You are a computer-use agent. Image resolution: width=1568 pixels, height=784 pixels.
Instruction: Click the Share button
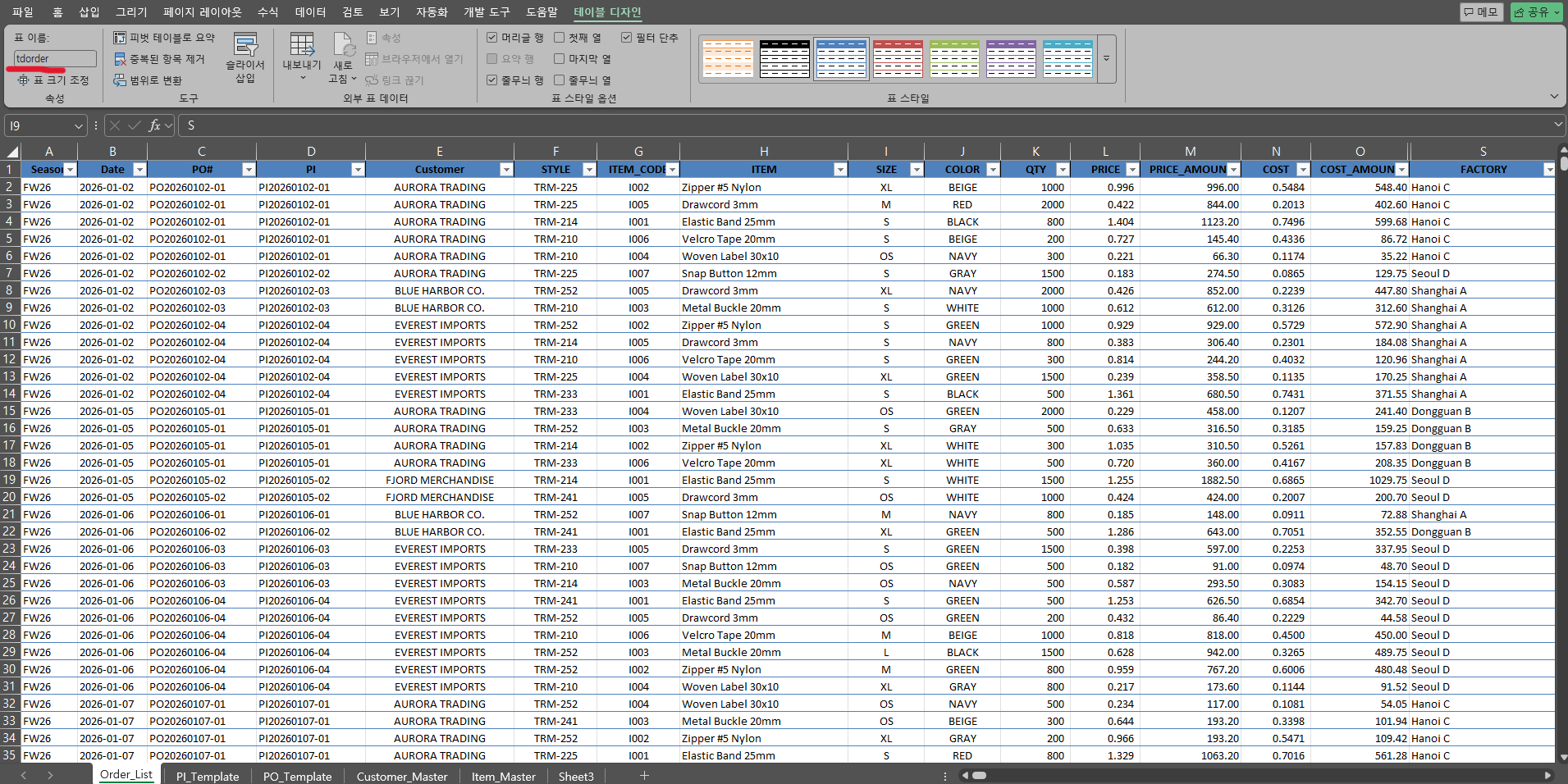(x=1535, y=12)
